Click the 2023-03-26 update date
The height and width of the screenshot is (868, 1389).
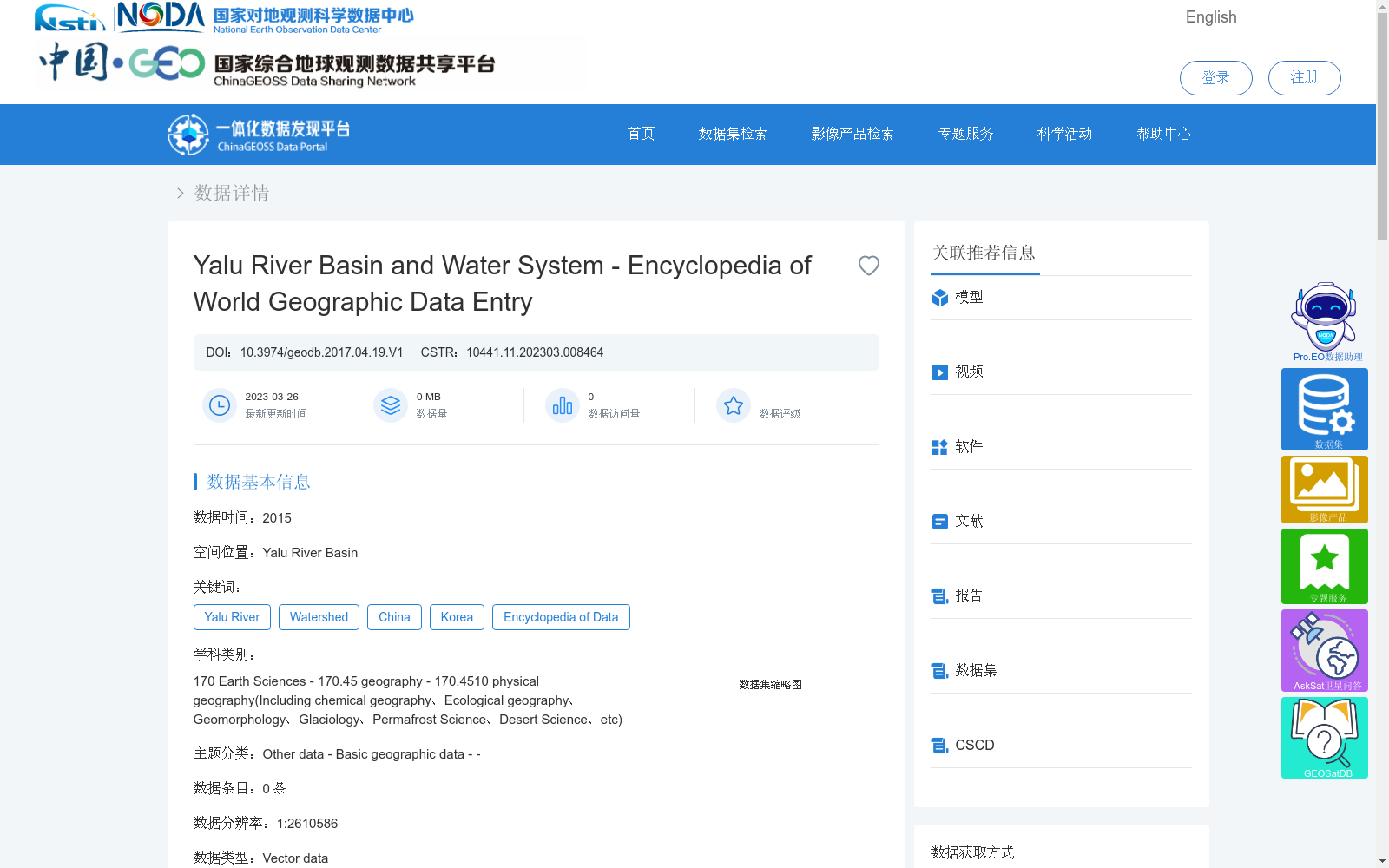pos(272,397)
